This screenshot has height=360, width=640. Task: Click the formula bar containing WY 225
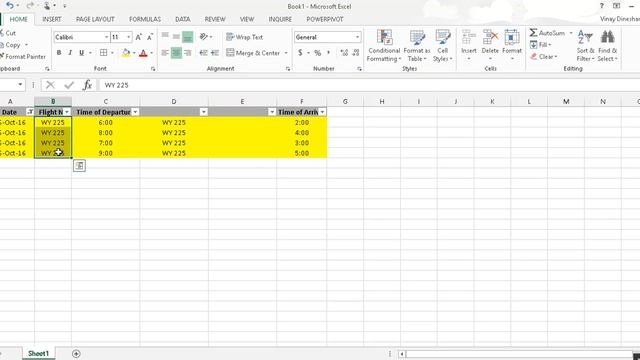coord(369,85)
